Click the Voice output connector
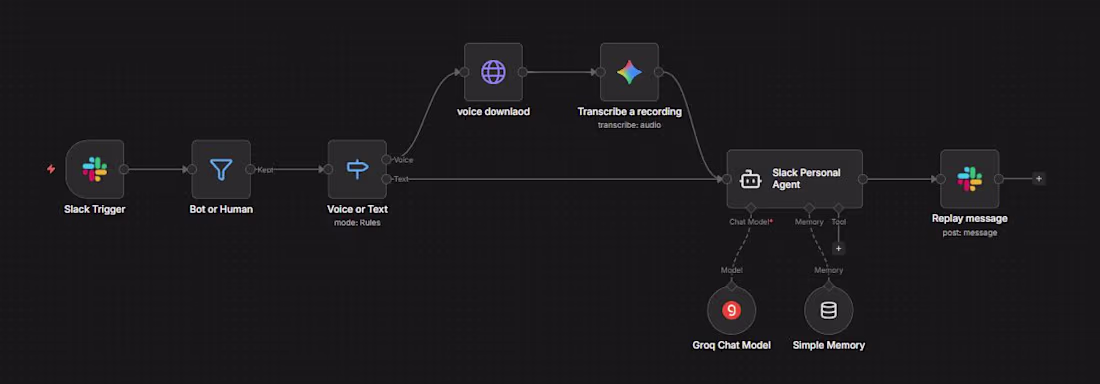The width and height of the screenshot is (1100, 384). pos(386,159)
